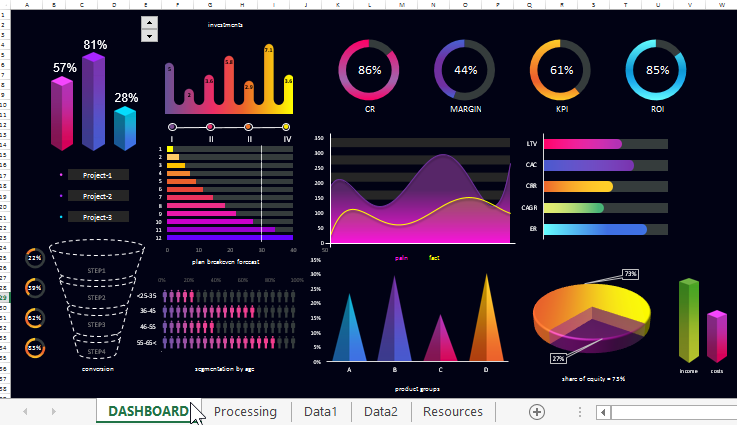Click the CR donut chart showing 86%

pos(370,70)
